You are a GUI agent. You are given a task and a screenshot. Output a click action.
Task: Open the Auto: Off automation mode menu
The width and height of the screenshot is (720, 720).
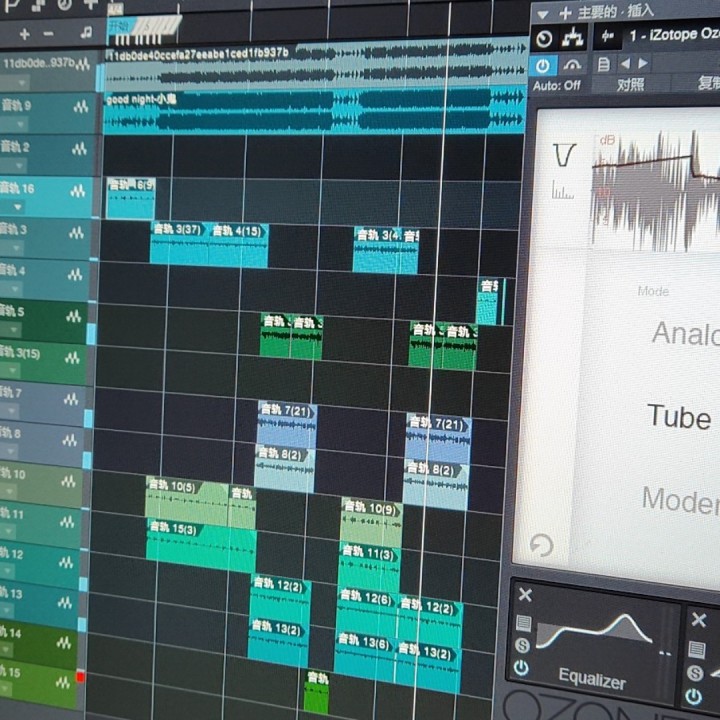556,86
